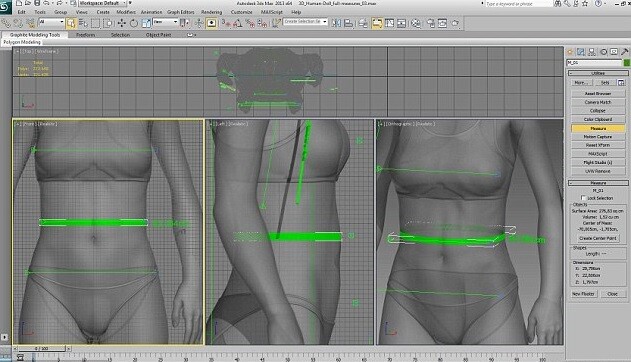This screenshot has width=631, height=362.
Task: Click the Render Production teapot icon
Action: point(455,23)
